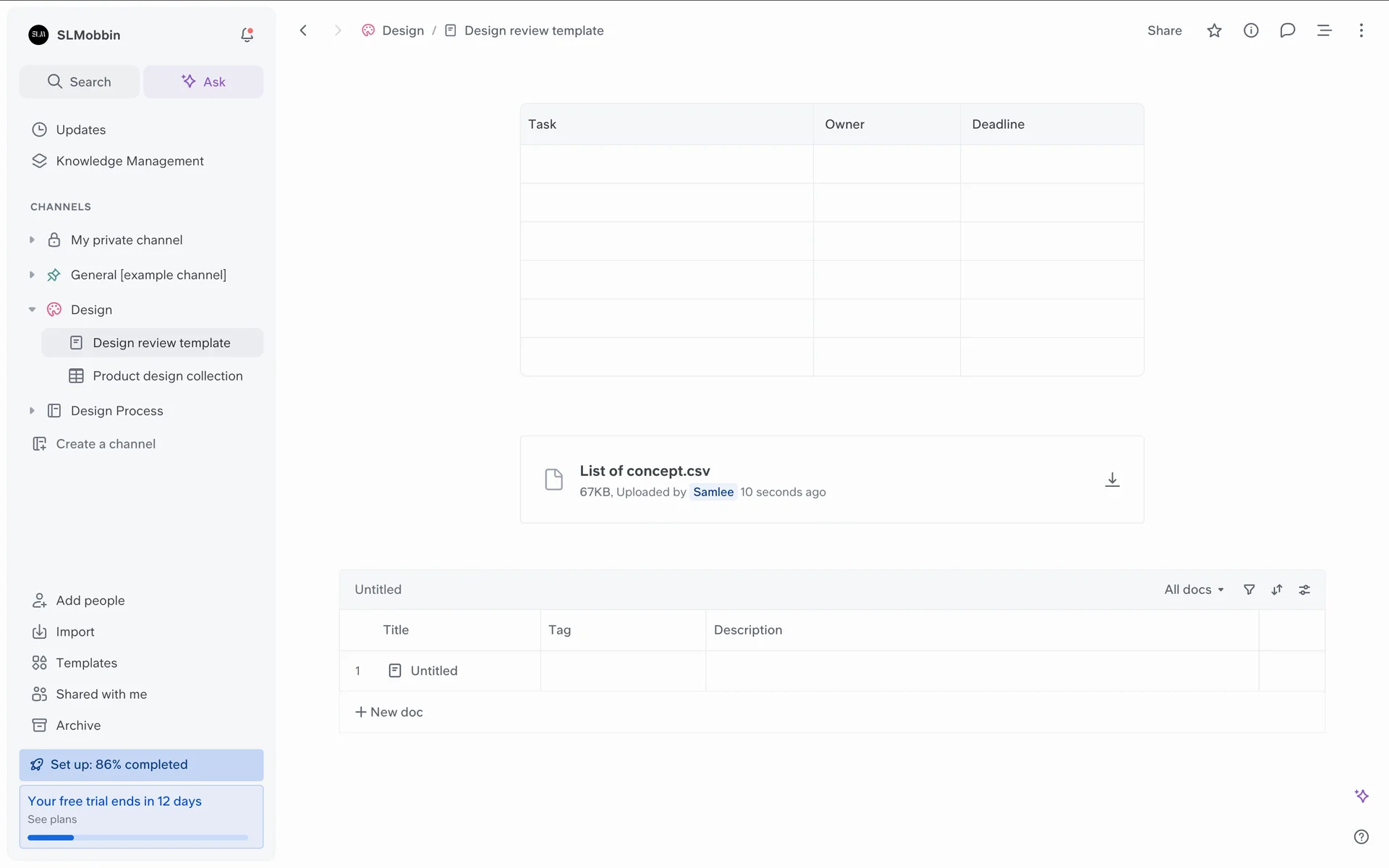1389x868 pixels.
Task: Star the Design review template doc
Action: tap(1214, 30)
